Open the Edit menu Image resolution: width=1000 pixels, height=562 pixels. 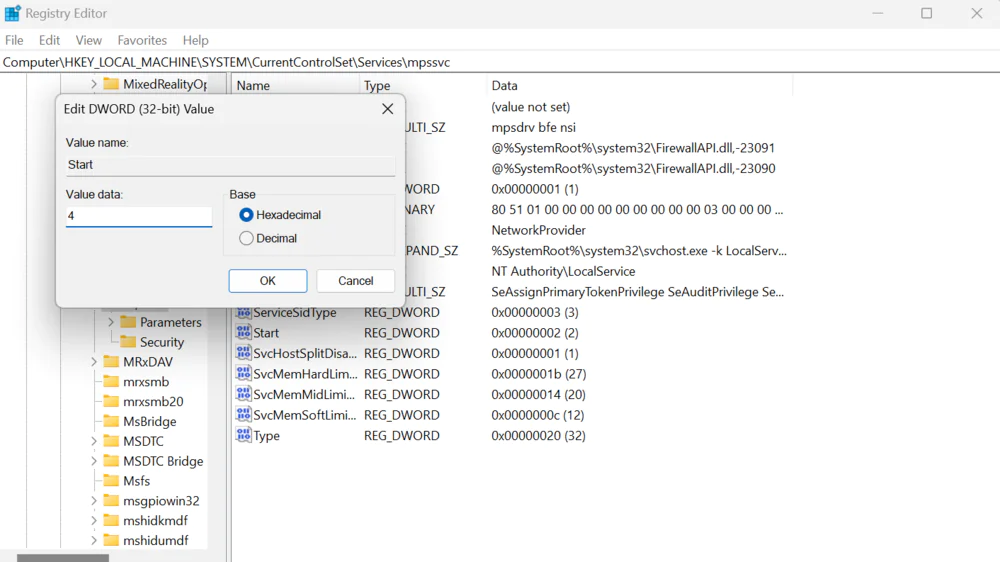(49, 40)
